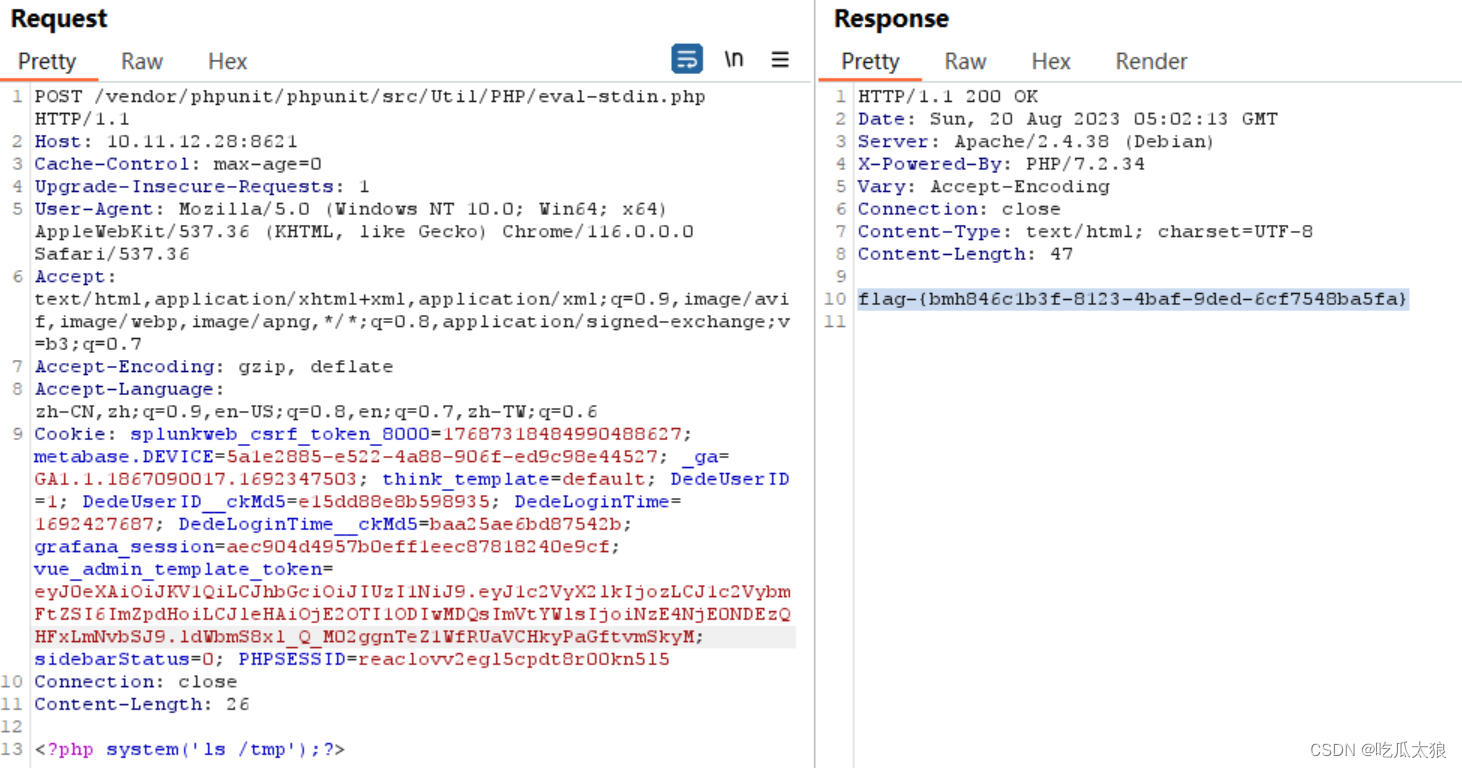Click the zh-CN language value line
This screenshot has width=1462, height=768.
tap(316, 412)
